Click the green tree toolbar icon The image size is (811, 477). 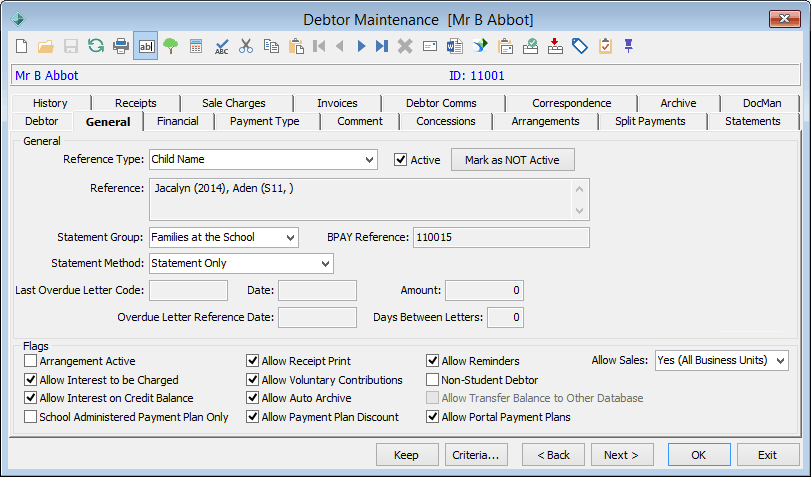(x=171, y=46)
